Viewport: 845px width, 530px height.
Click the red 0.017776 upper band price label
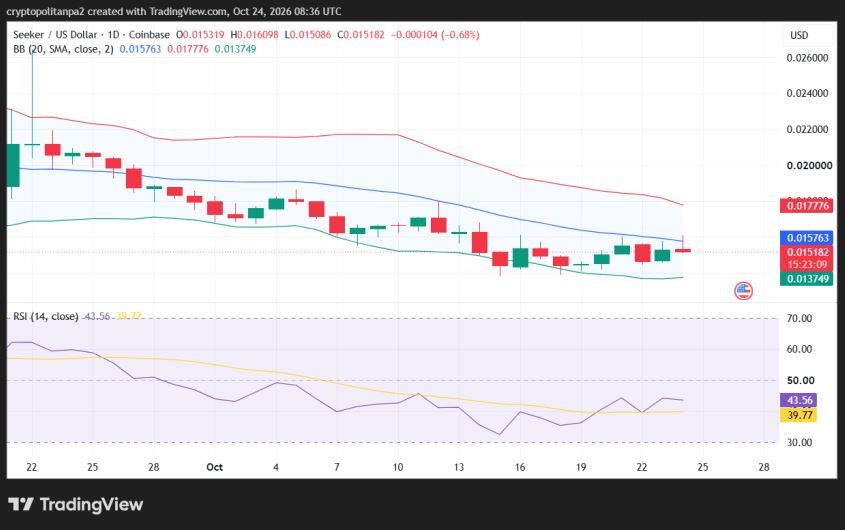(x=807, y=205)
